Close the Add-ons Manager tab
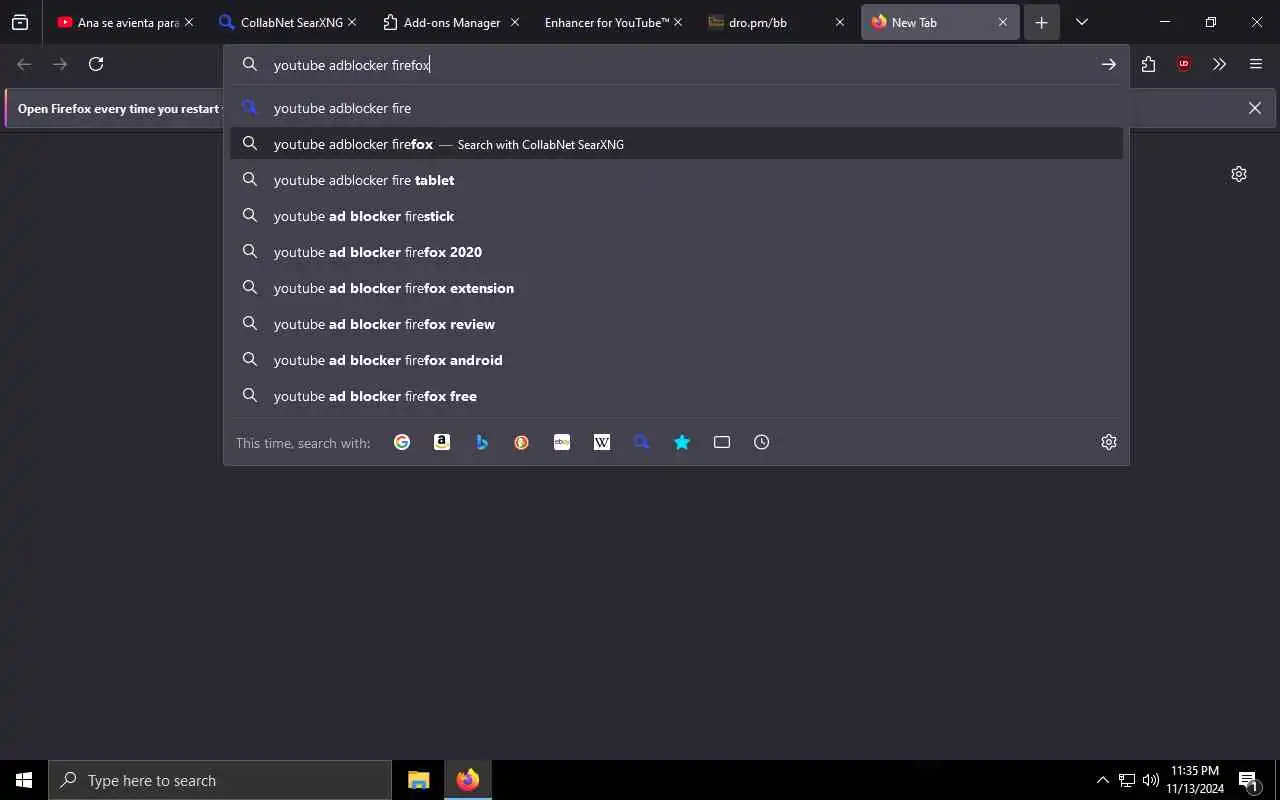Viewport: 1280px width, 800px height. pyautogui.click(x=514, y=22)
